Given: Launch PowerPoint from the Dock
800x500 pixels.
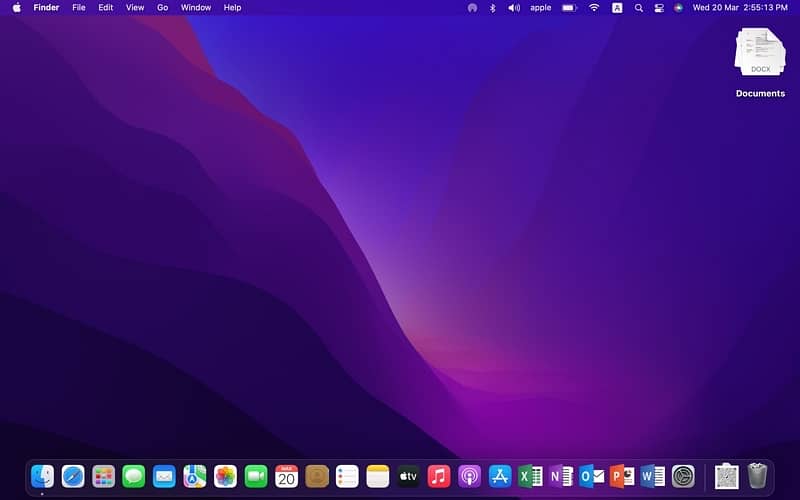Looking at the screenshot, I should tap(622, 476).
